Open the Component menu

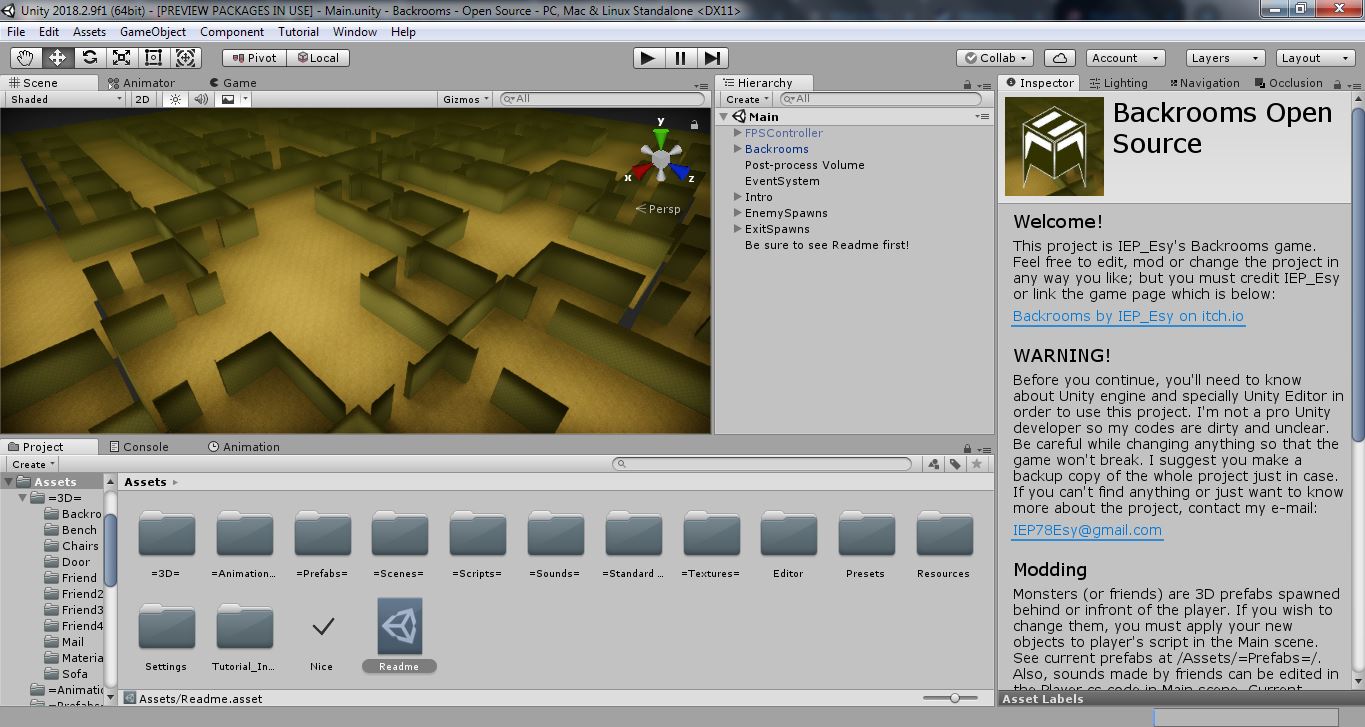pyautogui.click(x=232, y=32)
